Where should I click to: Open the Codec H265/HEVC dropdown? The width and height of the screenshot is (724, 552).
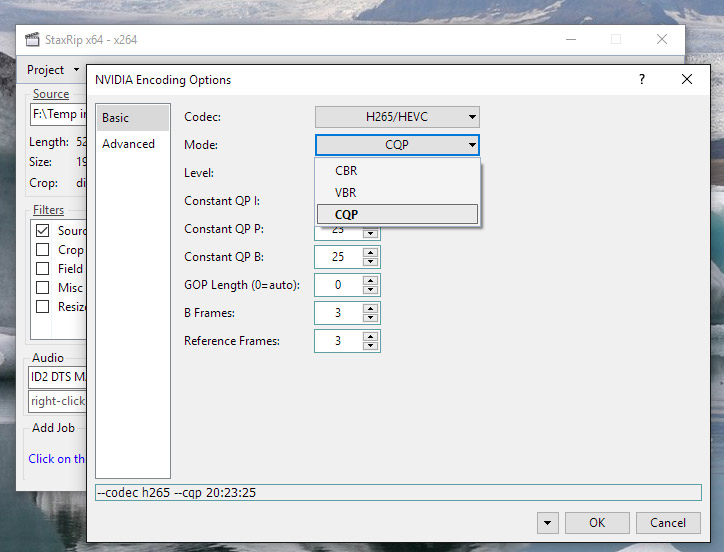397,117
